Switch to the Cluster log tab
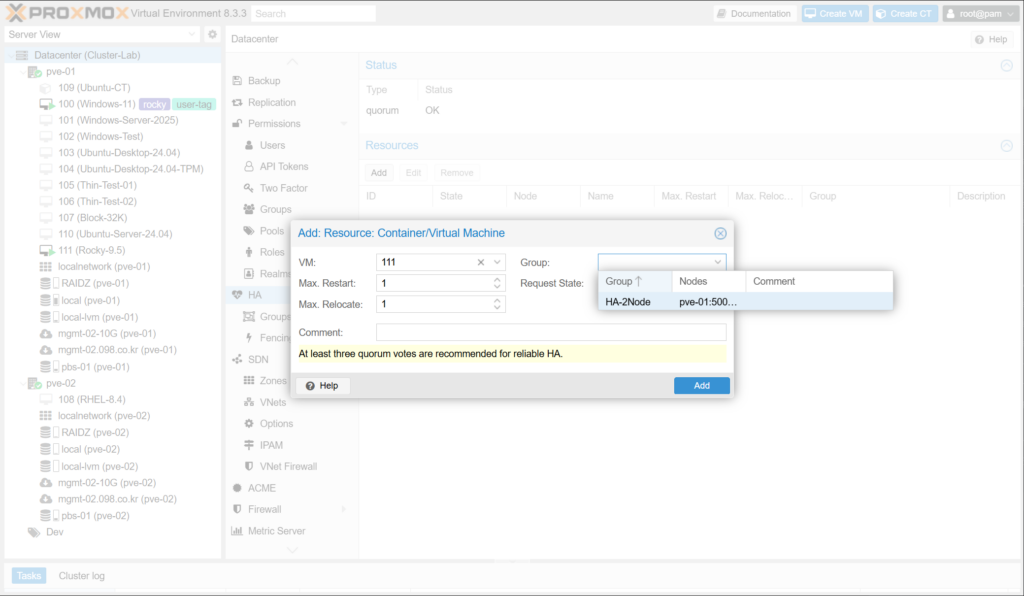The height and width of the screenshot is (596, 1024). coord(81,576)
